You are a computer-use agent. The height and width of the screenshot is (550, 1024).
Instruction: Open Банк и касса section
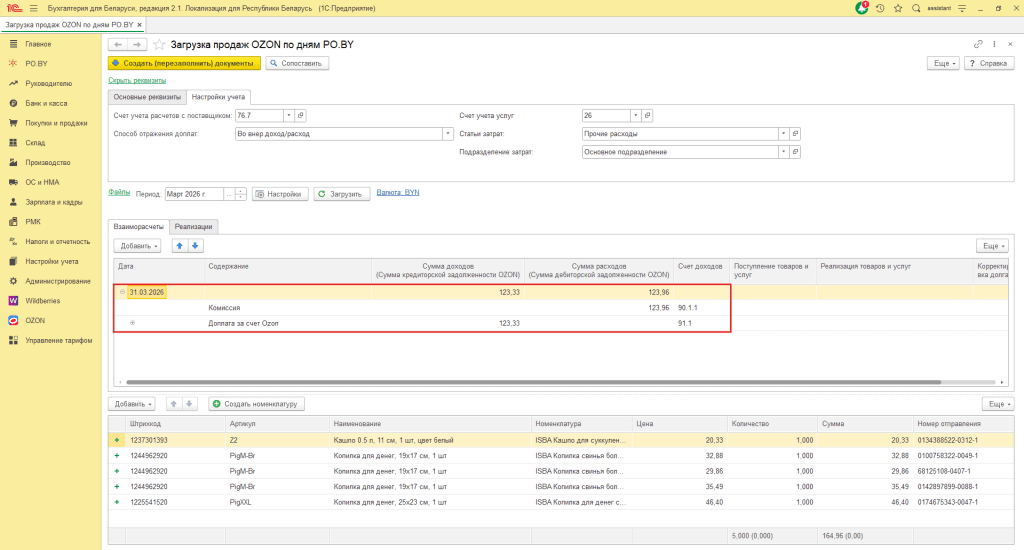46,103
